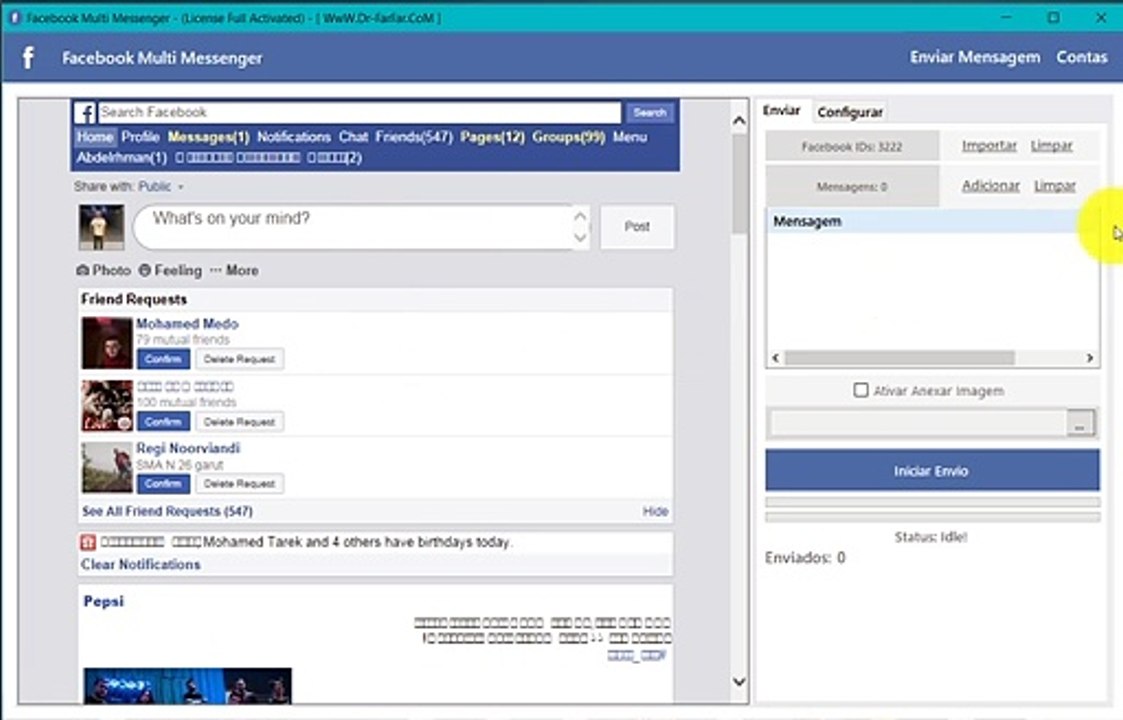Click the Pepsi post image
Screen dimensions: 1123x720
pyautogui.click(x=188, y=686)
